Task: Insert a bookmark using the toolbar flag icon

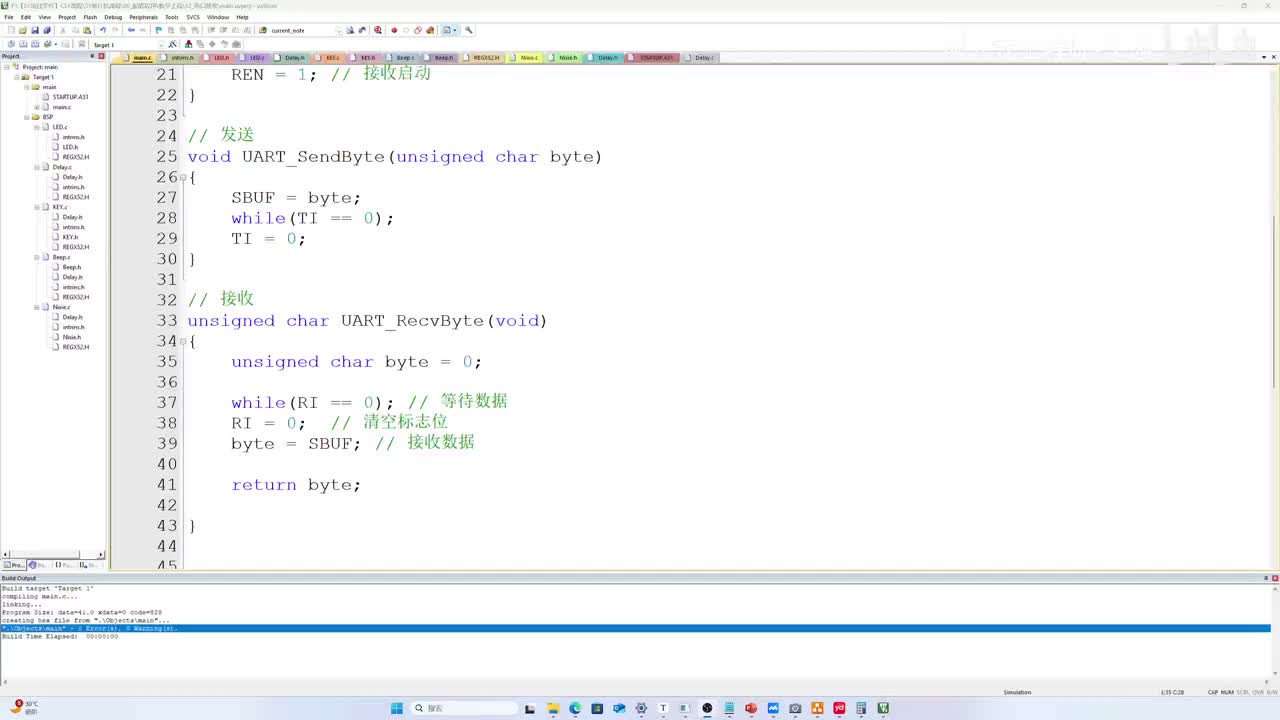Action: pos(158,30)
